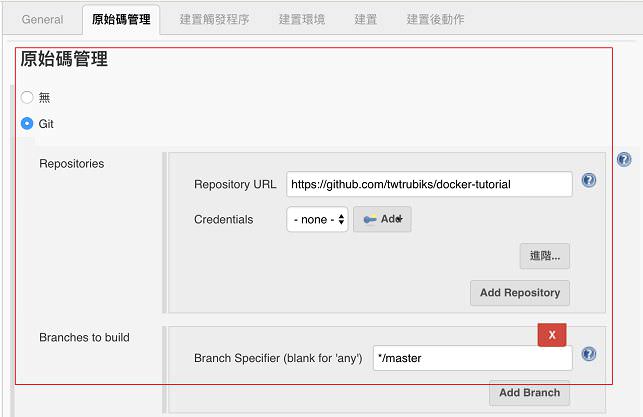Focus the Branch Specifier input field
This screenshot has width=643, height=417.
pyautogui.click(x=472, y=358)
